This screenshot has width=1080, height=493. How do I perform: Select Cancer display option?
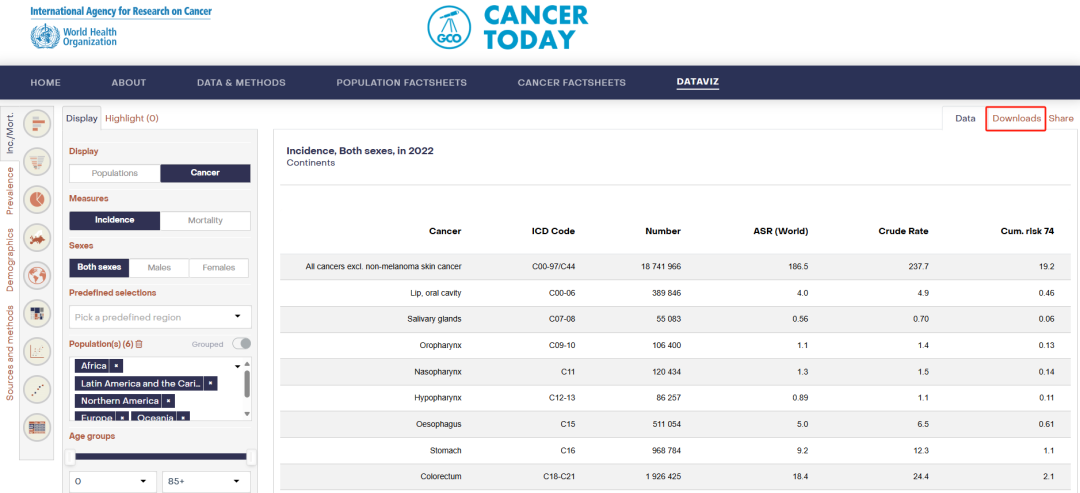205,173
